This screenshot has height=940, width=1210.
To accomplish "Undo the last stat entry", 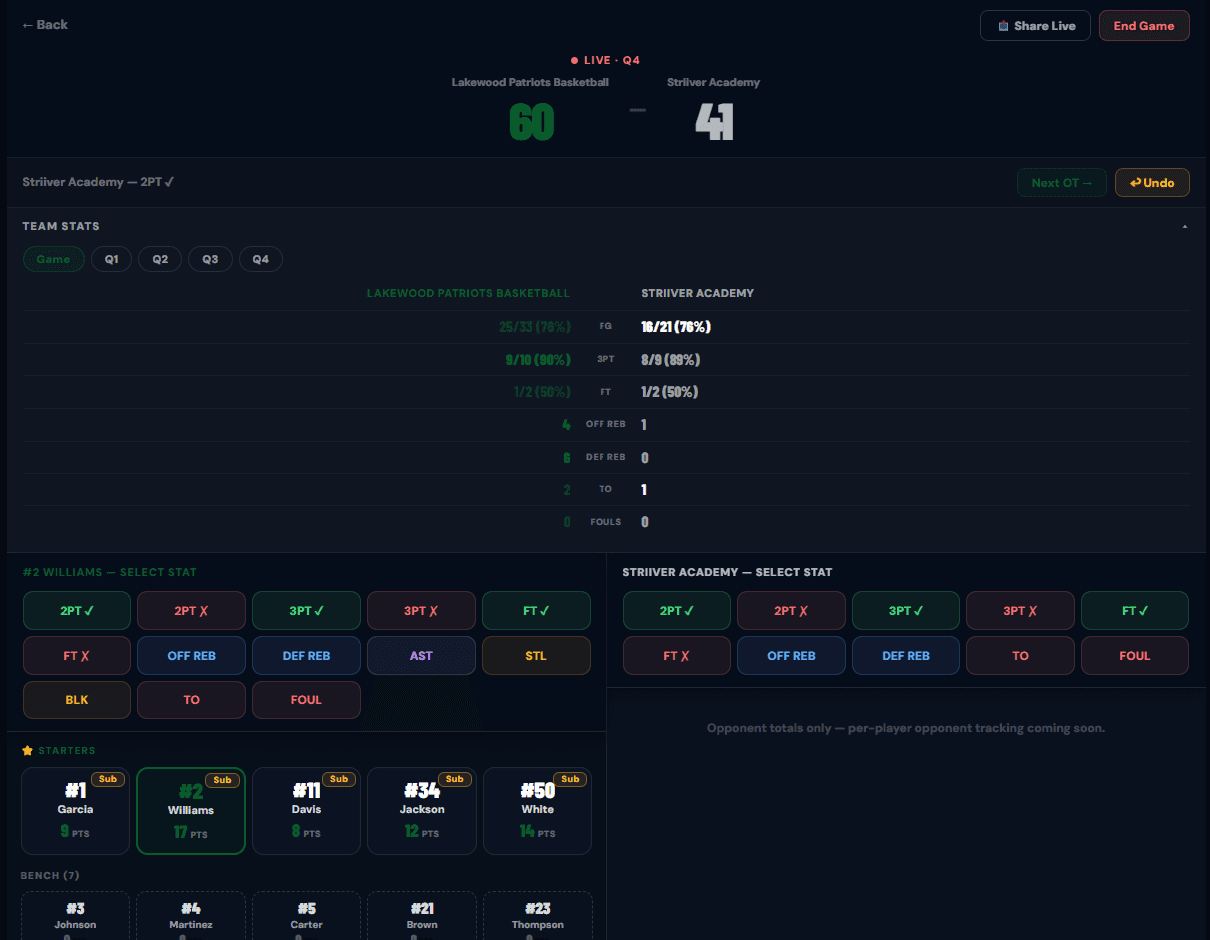I will [x=1152, y=183].
